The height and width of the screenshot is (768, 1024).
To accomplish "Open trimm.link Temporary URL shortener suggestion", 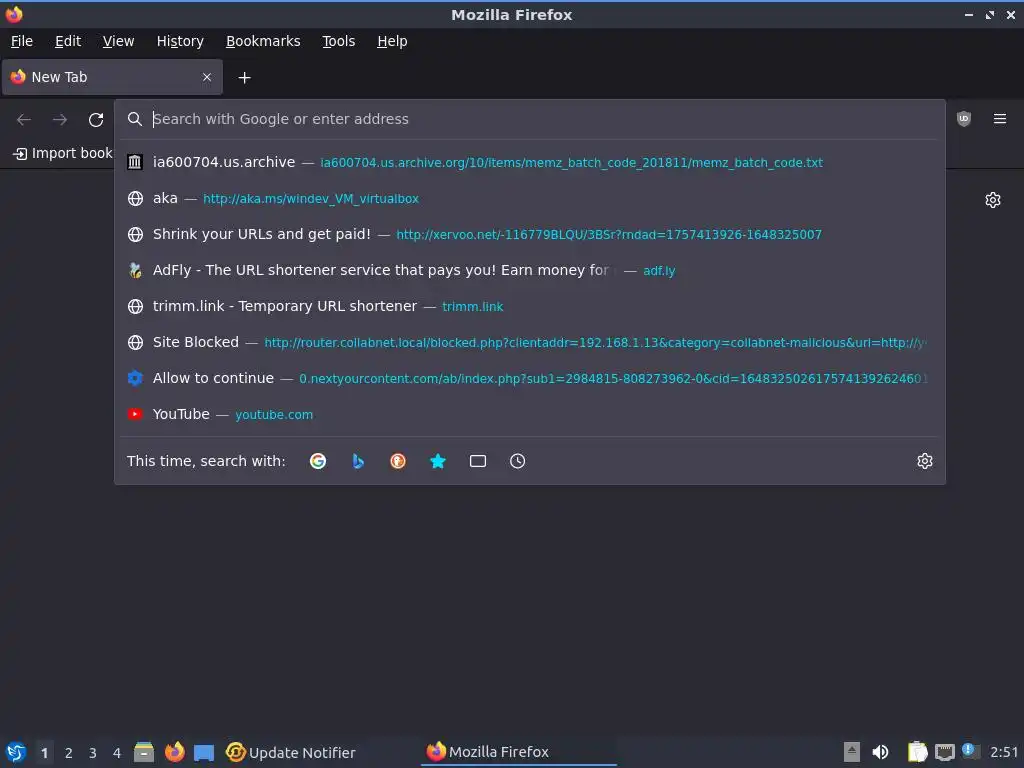I will tap(530, 306).
